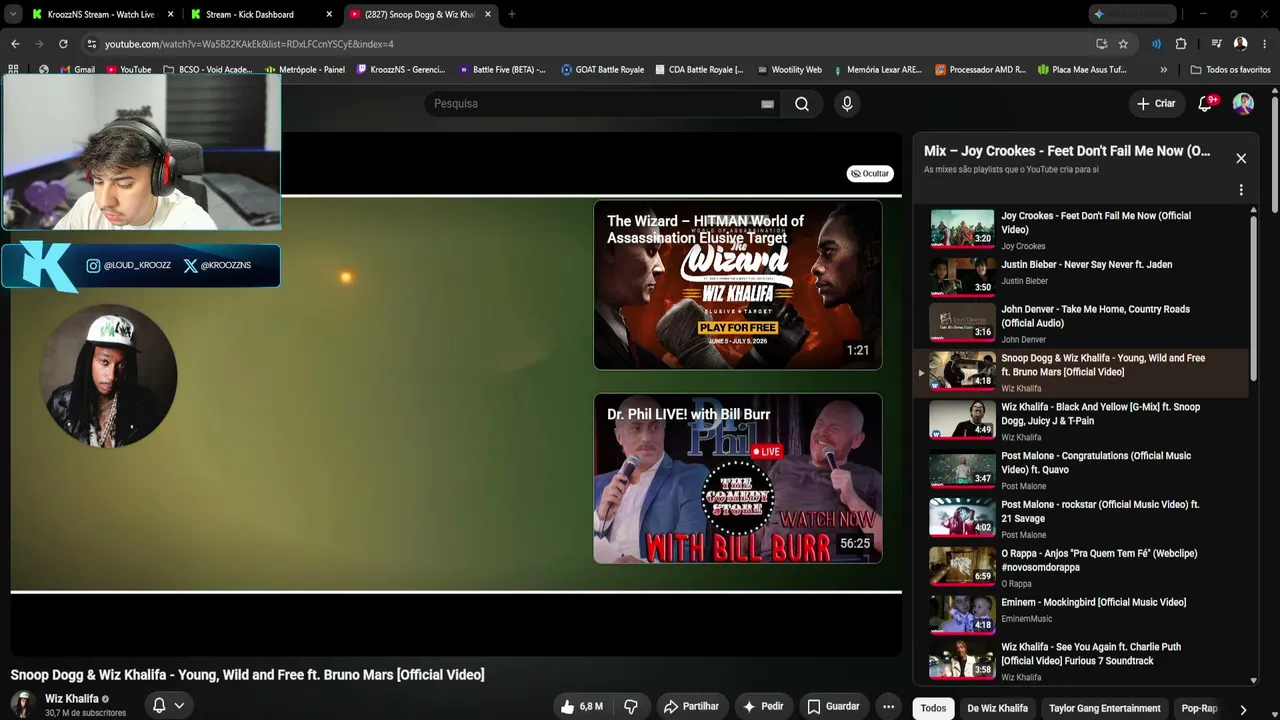Reload the YouTube page
Image resolution: width=1280 pixels, height=720 pixels.
pyautogui.click(x=63, y=44)
